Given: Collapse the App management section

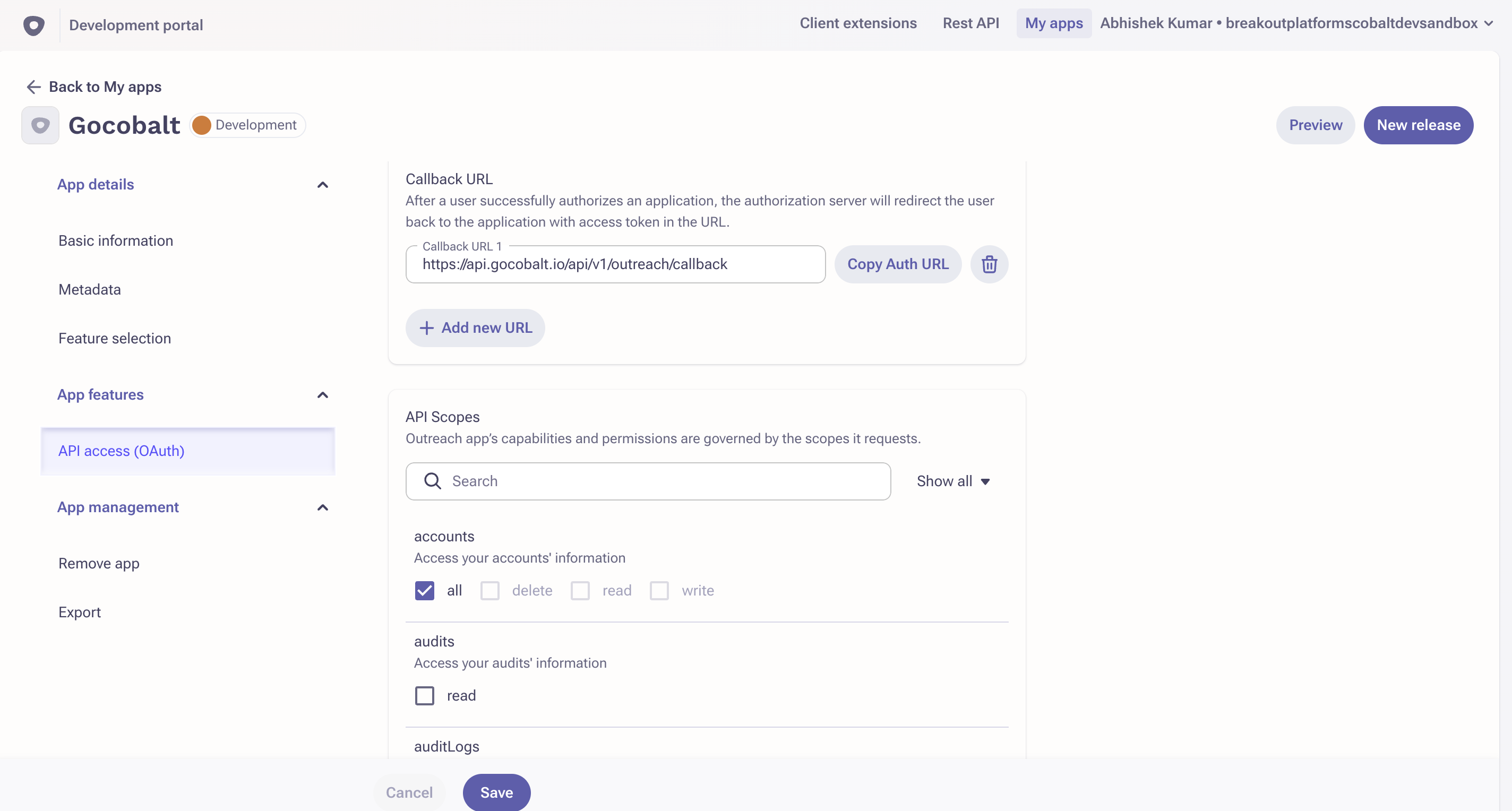Looking at the screenshot, I should click(322, 507).
